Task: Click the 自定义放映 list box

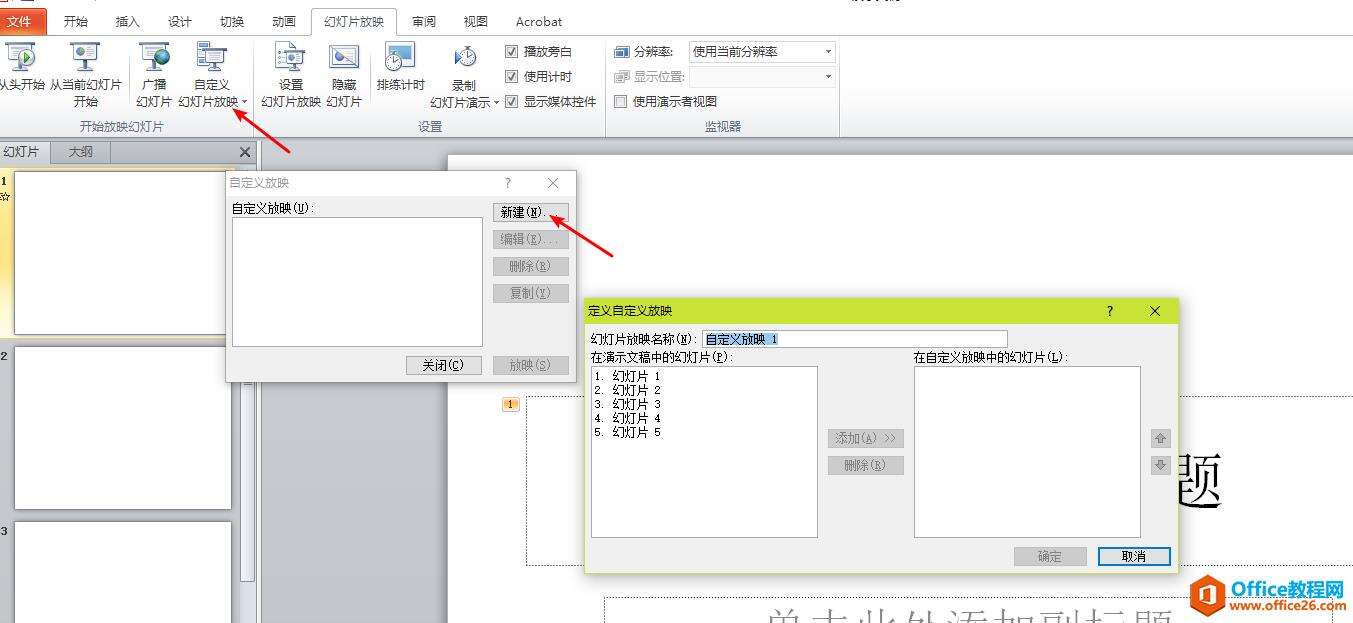Action: [x=357, y=282]
